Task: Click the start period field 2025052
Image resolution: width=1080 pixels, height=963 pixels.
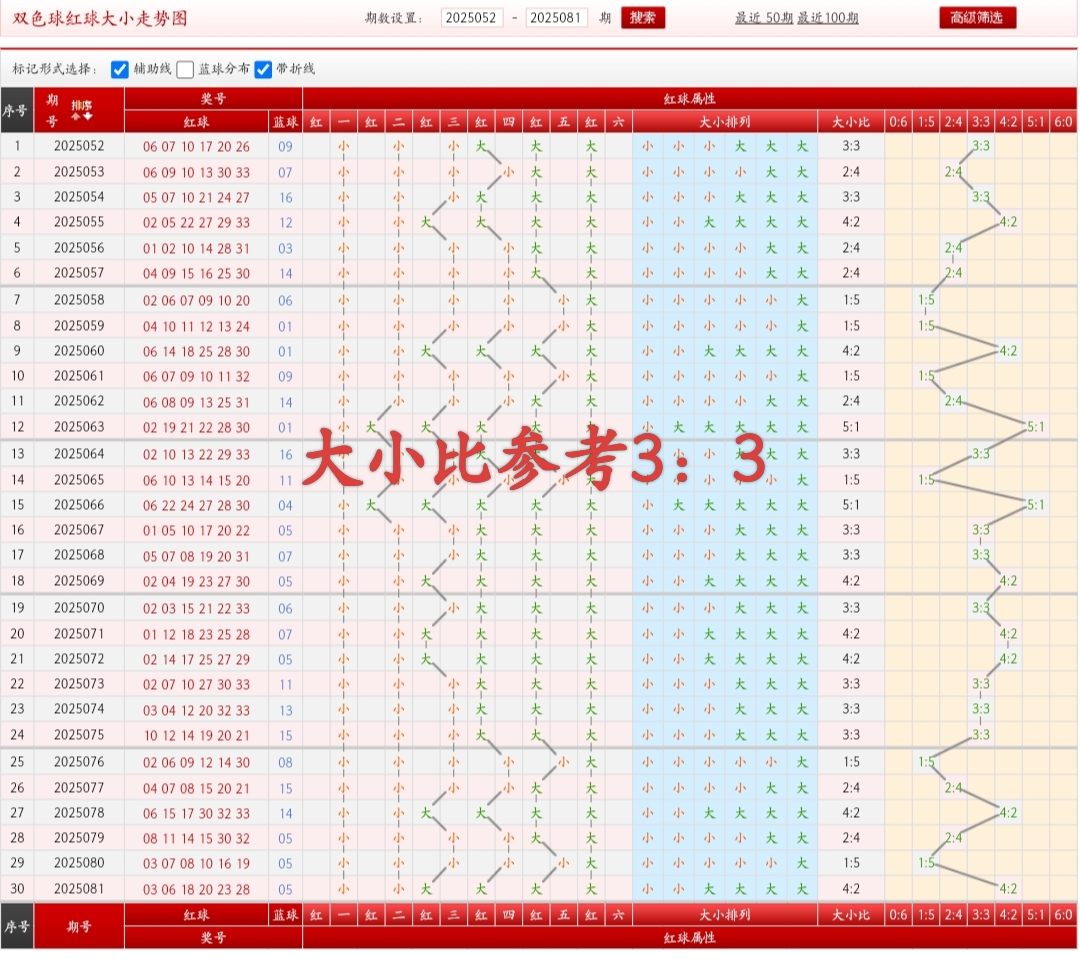Action: pyautogui.click(x=472, y=18)
